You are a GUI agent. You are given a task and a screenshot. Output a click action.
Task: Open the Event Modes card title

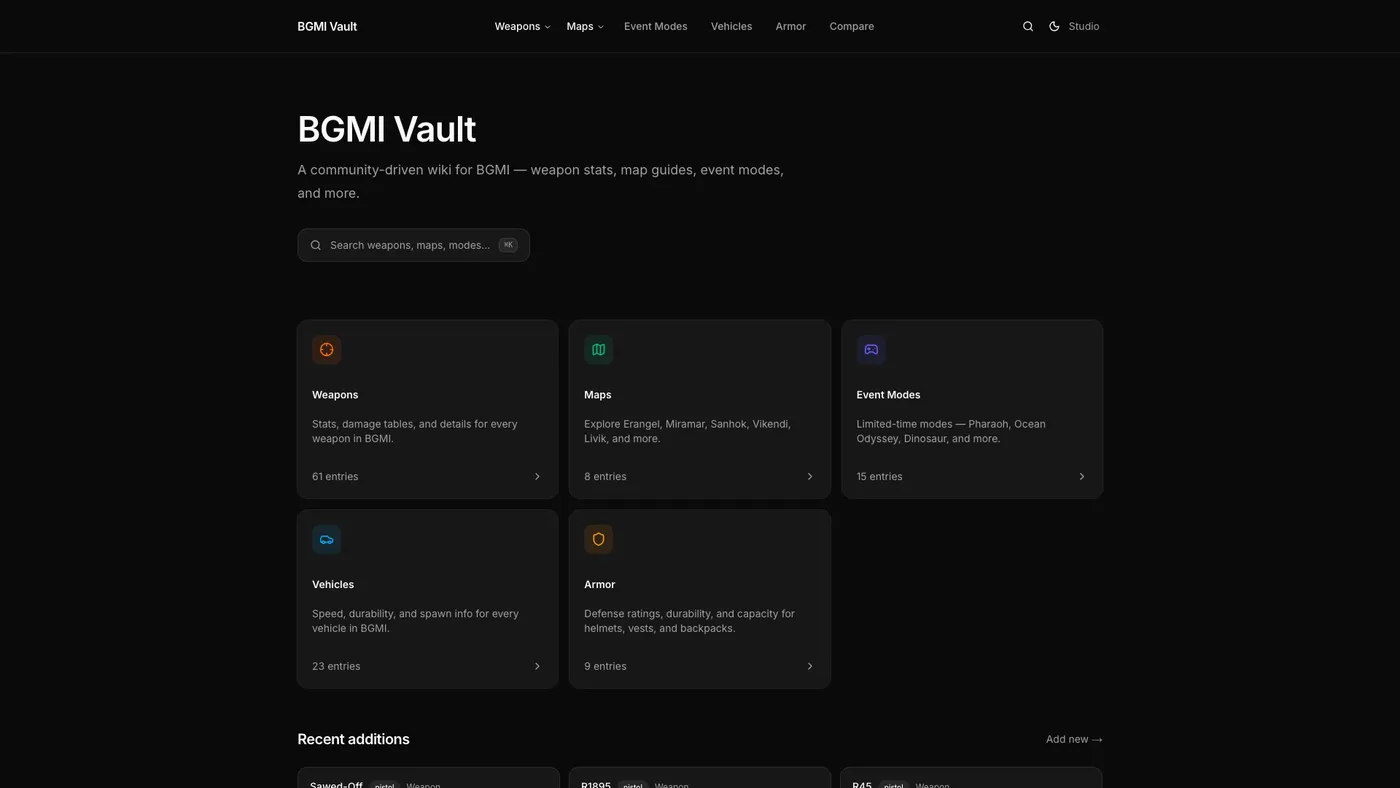888,395
